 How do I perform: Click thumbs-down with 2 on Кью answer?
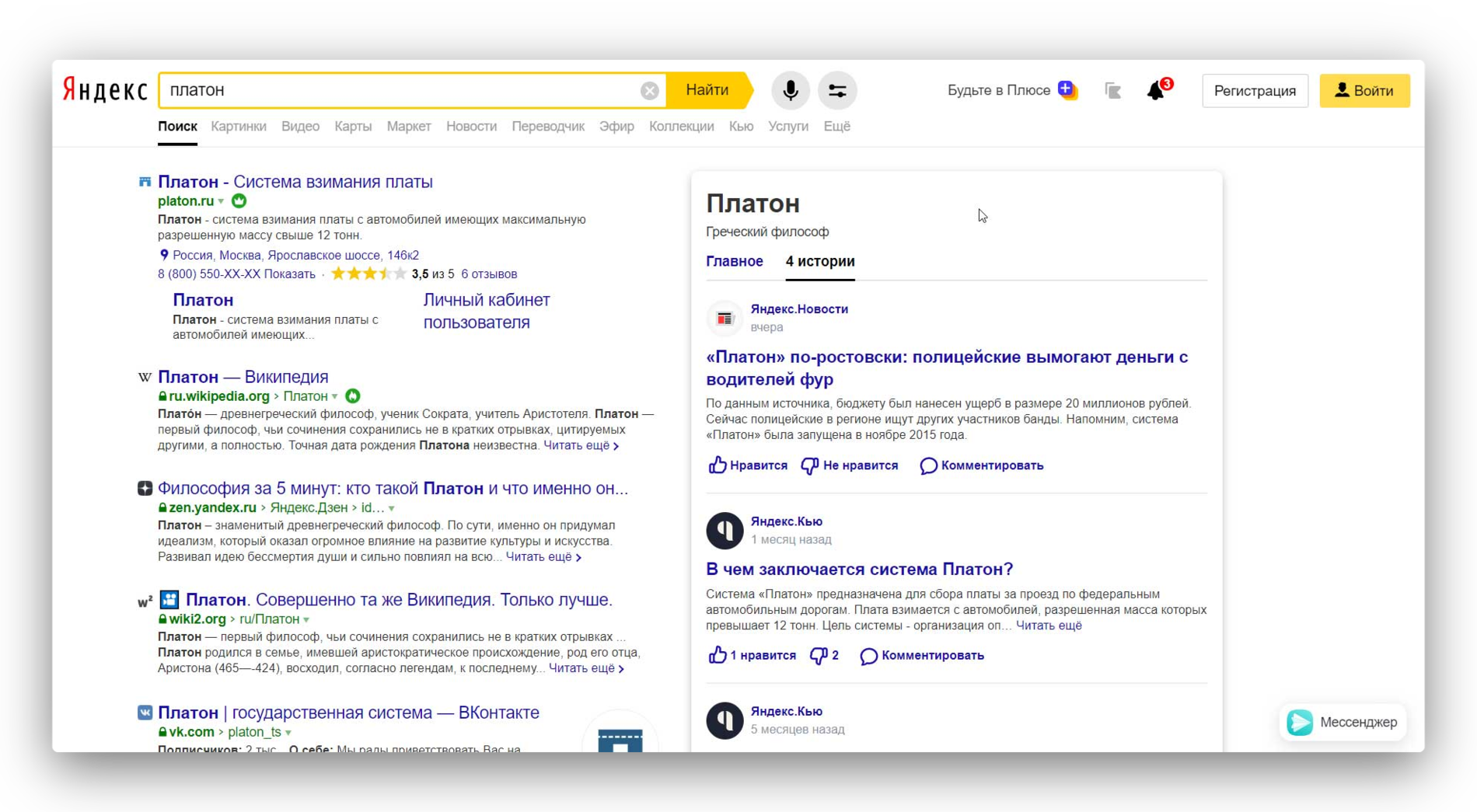tap(824, 656)
